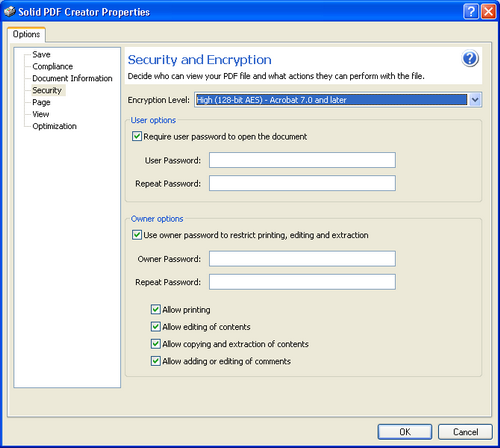Click the Encryption Level label

tap(159, 100)
